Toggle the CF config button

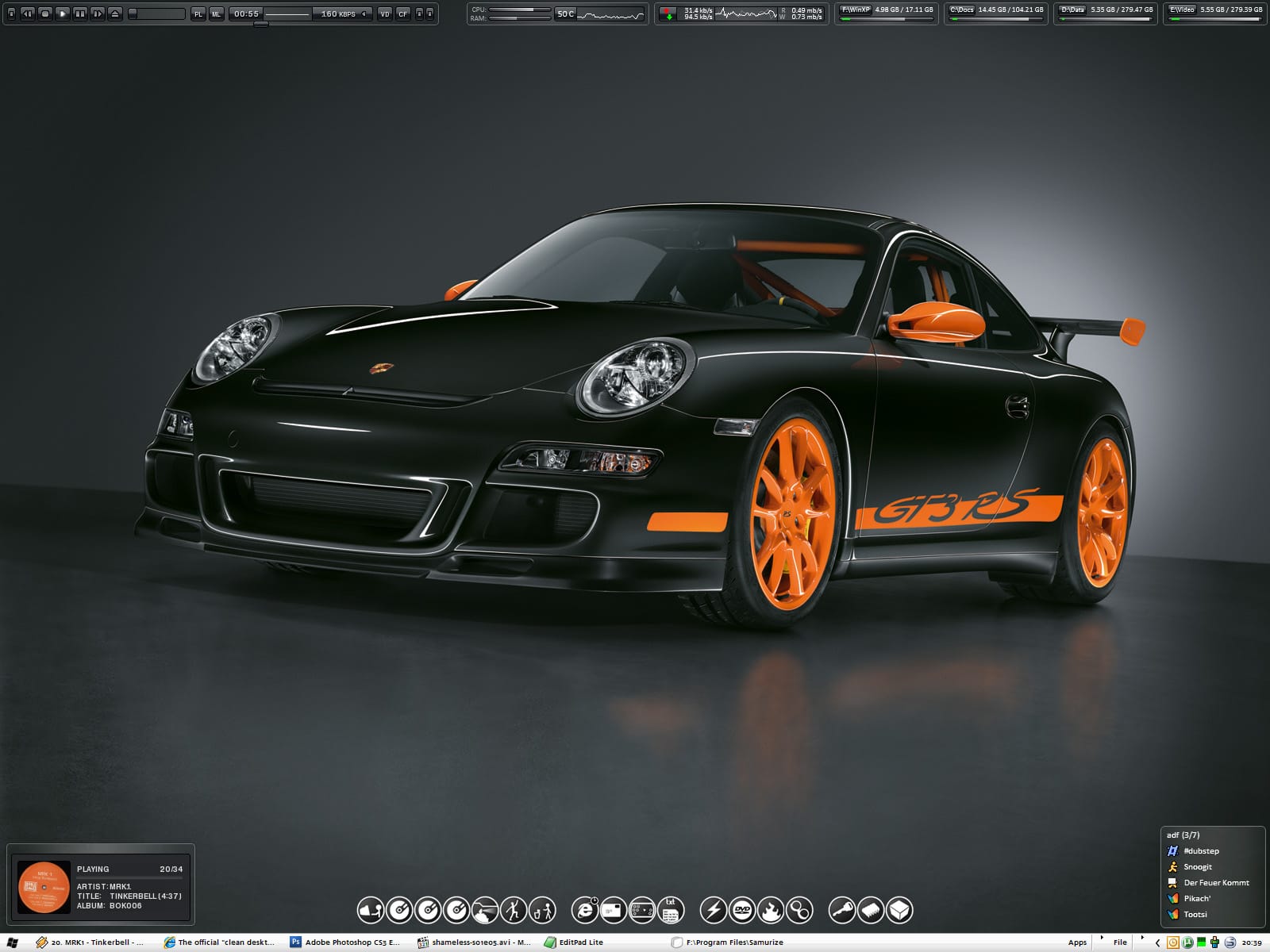[x=403, y=13]
